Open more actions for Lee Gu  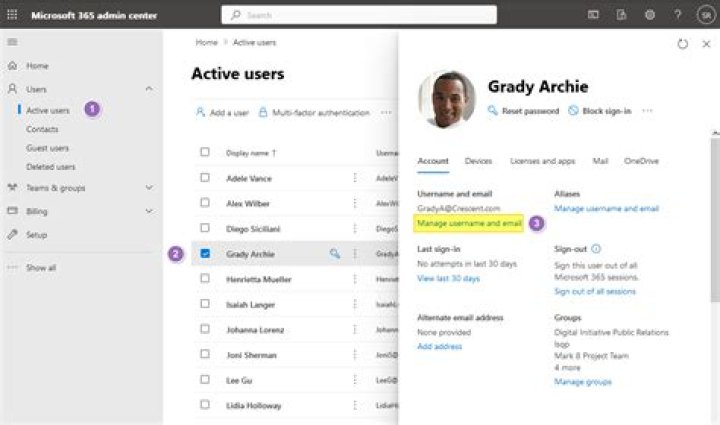[355, 380]
